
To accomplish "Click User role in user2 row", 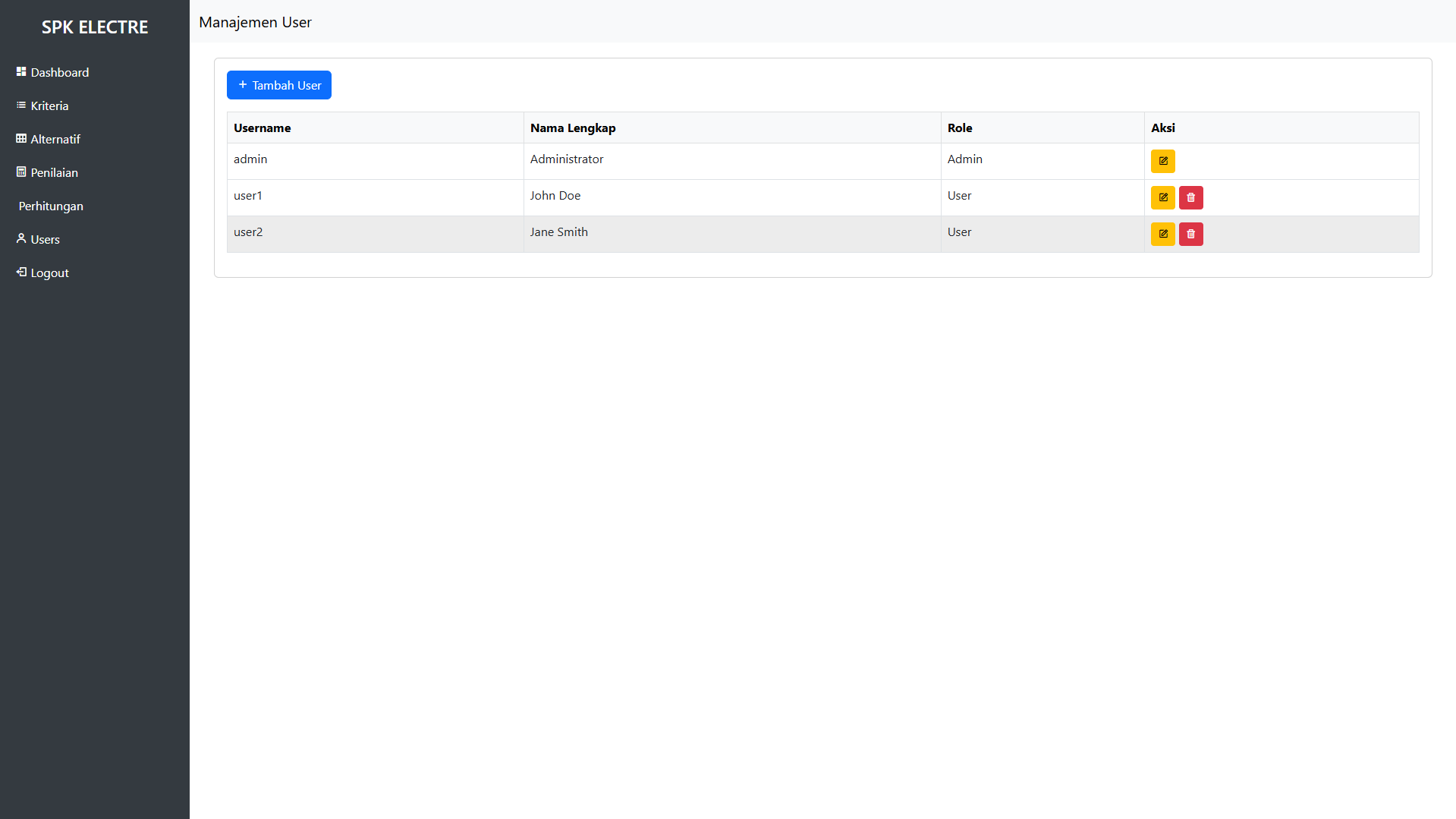I will coord(1042,234).
